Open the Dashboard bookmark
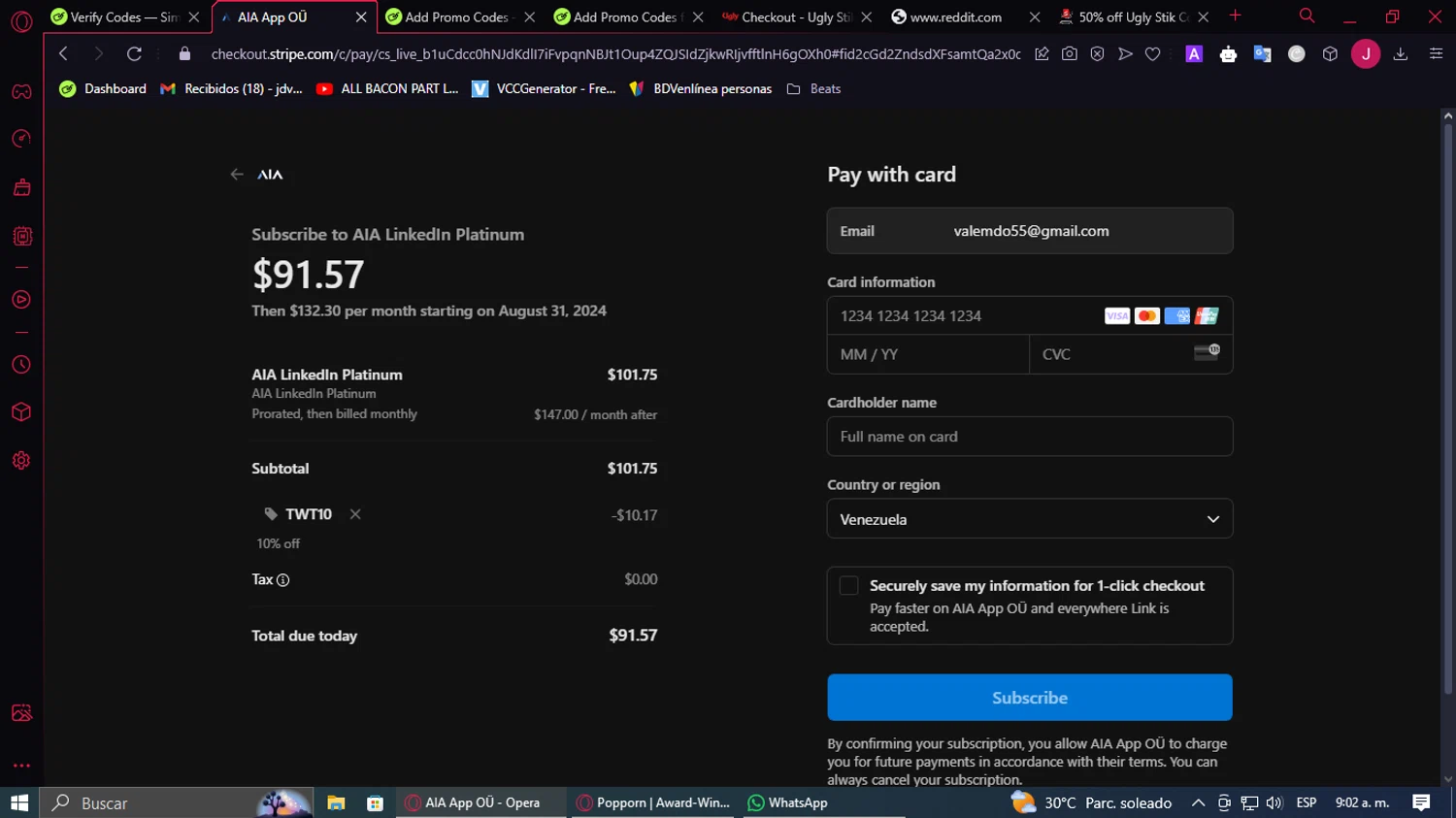The image size is (1456, 818). [x=103, y=88]
